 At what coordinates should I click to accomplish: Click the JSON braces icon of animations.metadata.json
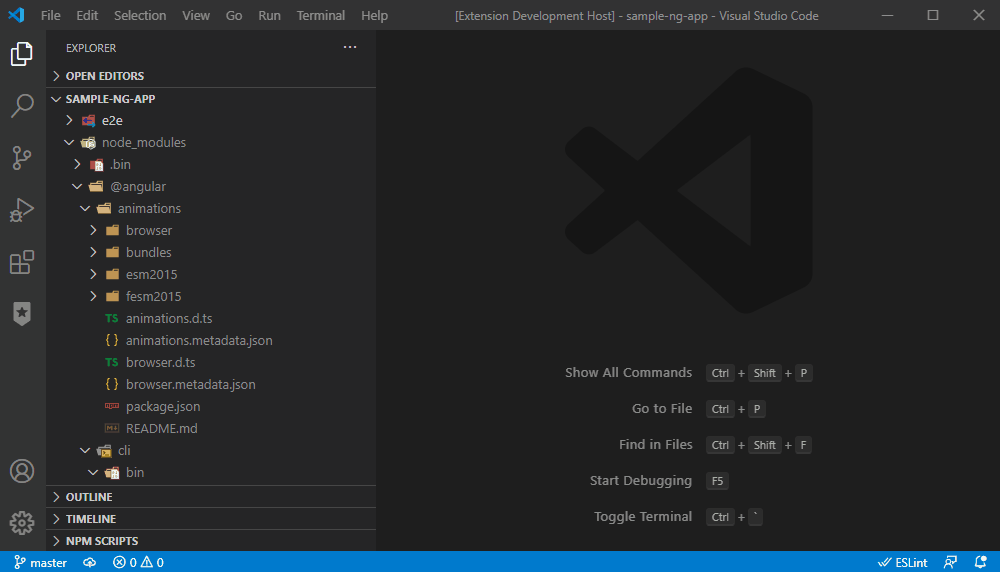(112, 341)
